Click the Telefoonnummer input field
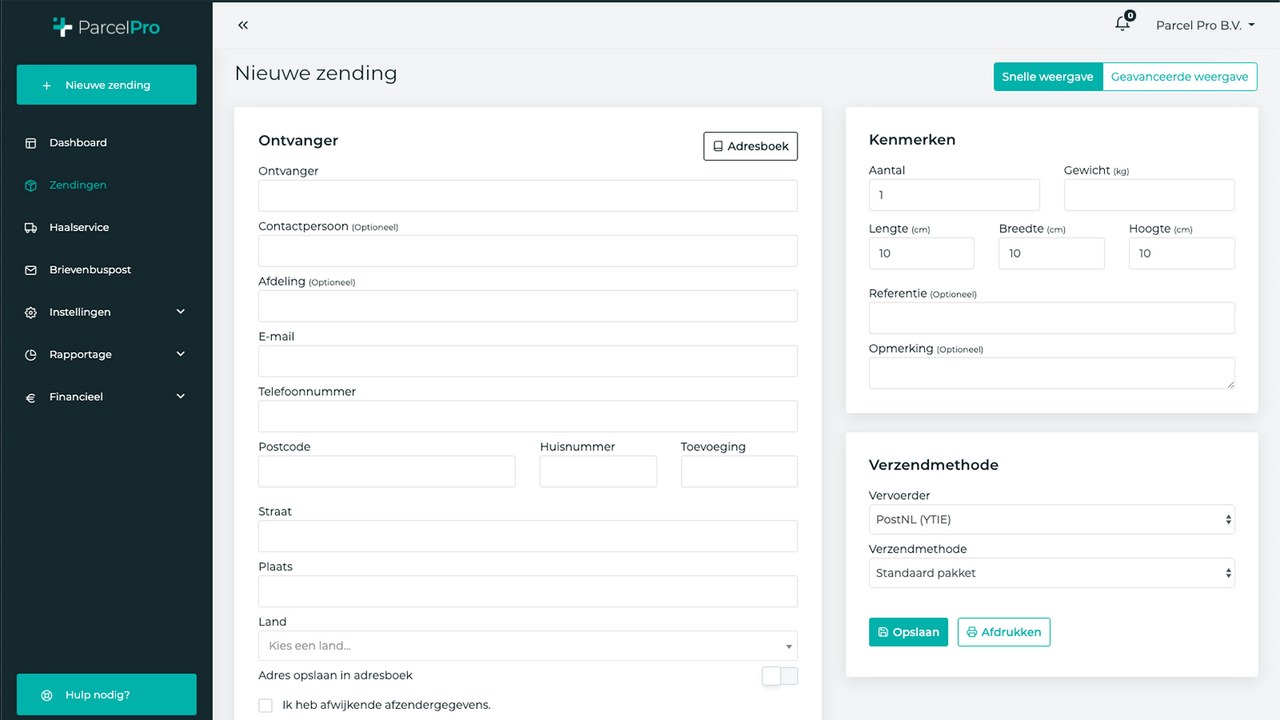Screen dimensions: 1280x720 click(528, 416)
